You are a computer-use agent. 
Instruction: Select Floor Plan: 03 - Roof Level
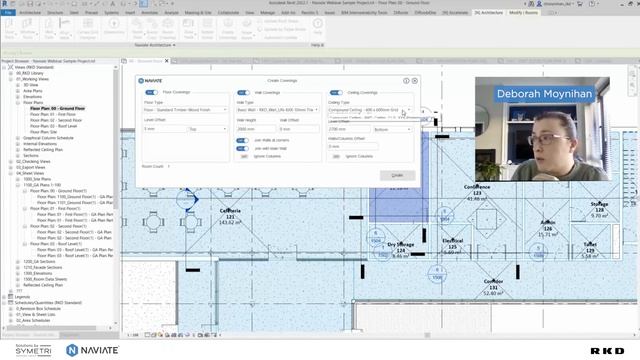tap(53, 126)
